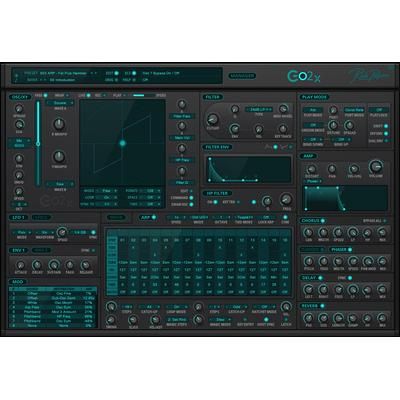Adjust the play mode Detune knob
This screenshot has width=400, height=400.
point(333,125)
